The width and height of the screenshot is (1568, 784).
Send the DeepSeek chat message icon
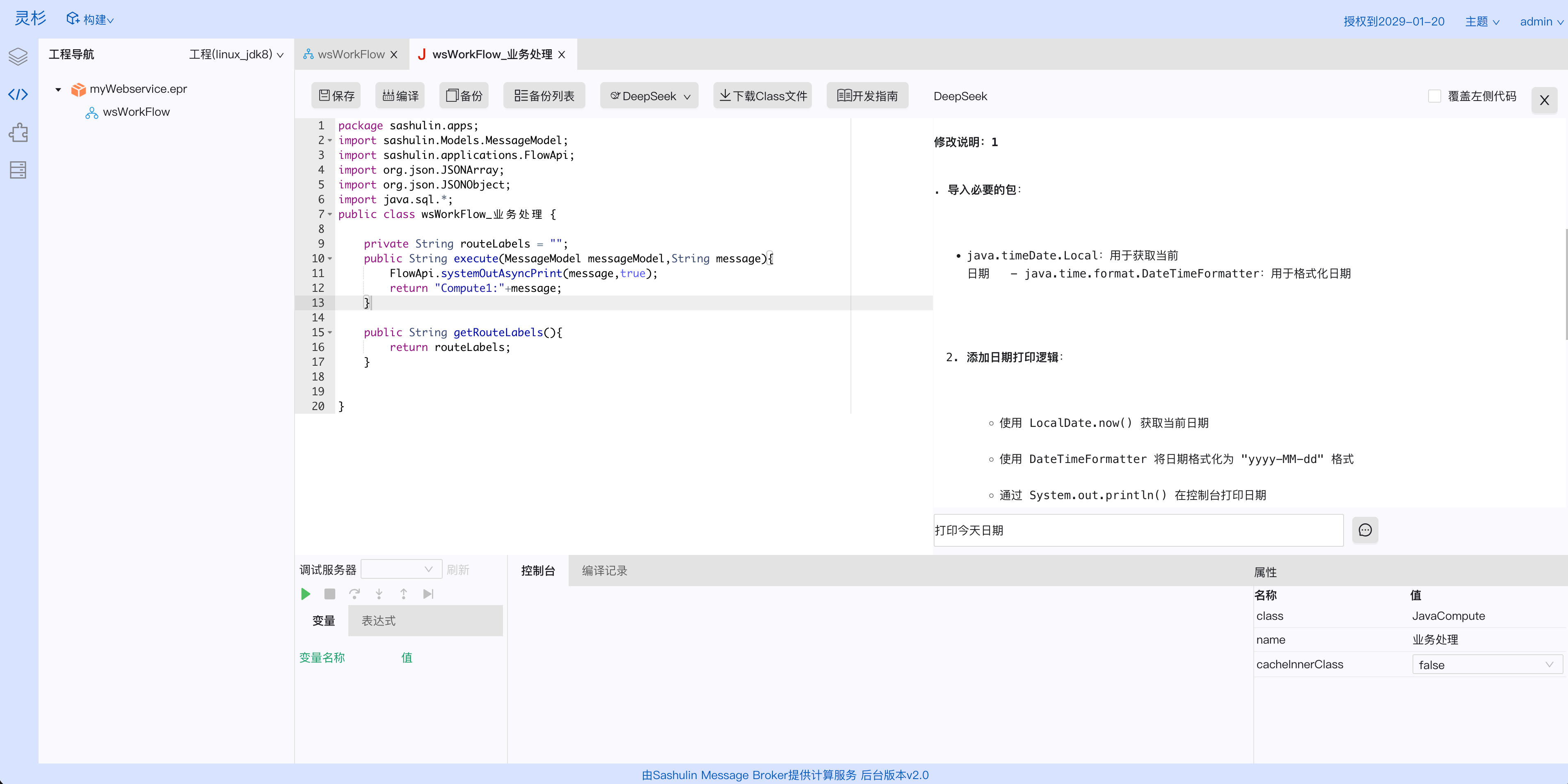[x=1365, y=530]
